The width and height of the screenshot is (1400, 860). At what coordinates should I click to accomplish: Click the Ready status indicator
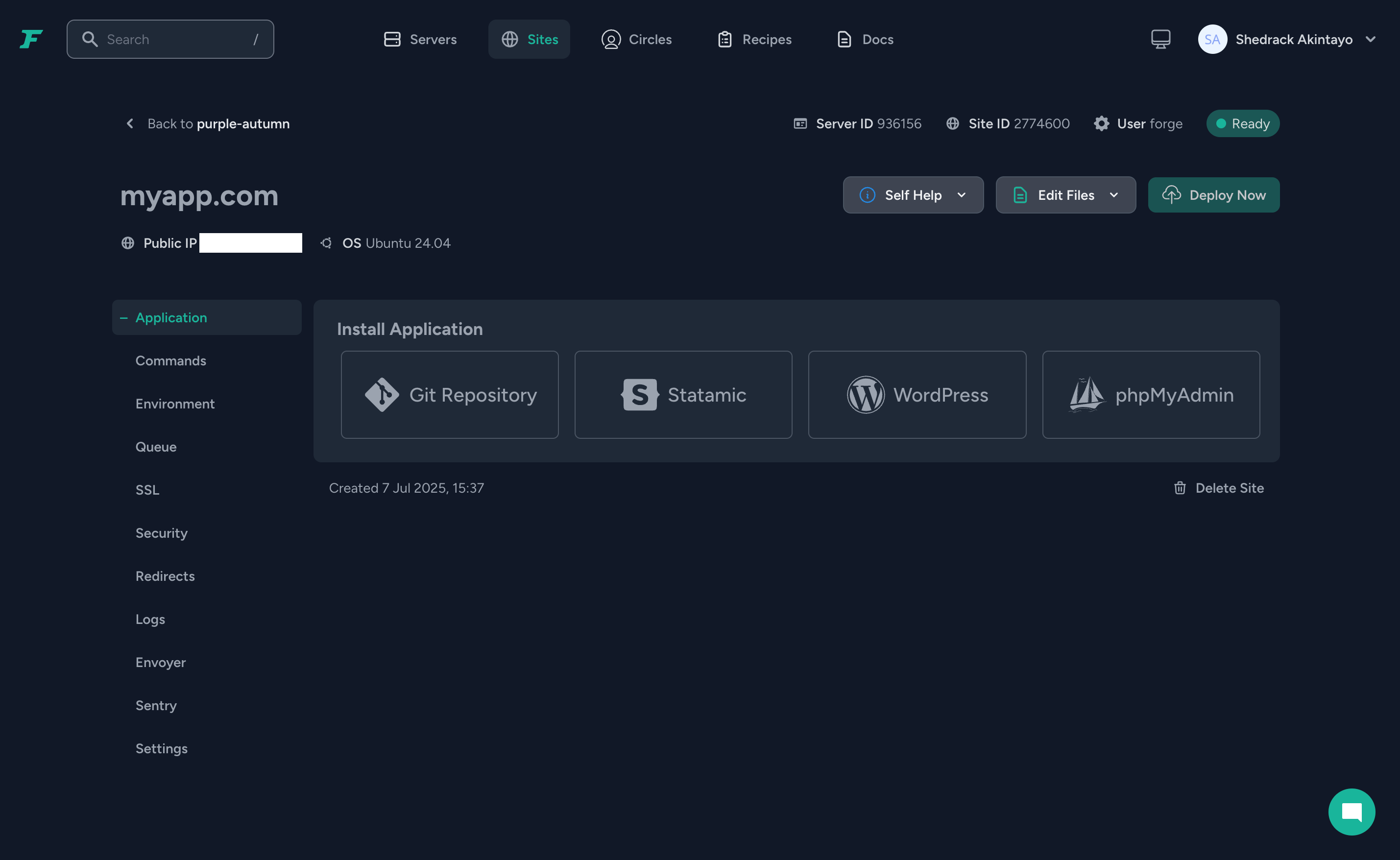point(1242,123)
